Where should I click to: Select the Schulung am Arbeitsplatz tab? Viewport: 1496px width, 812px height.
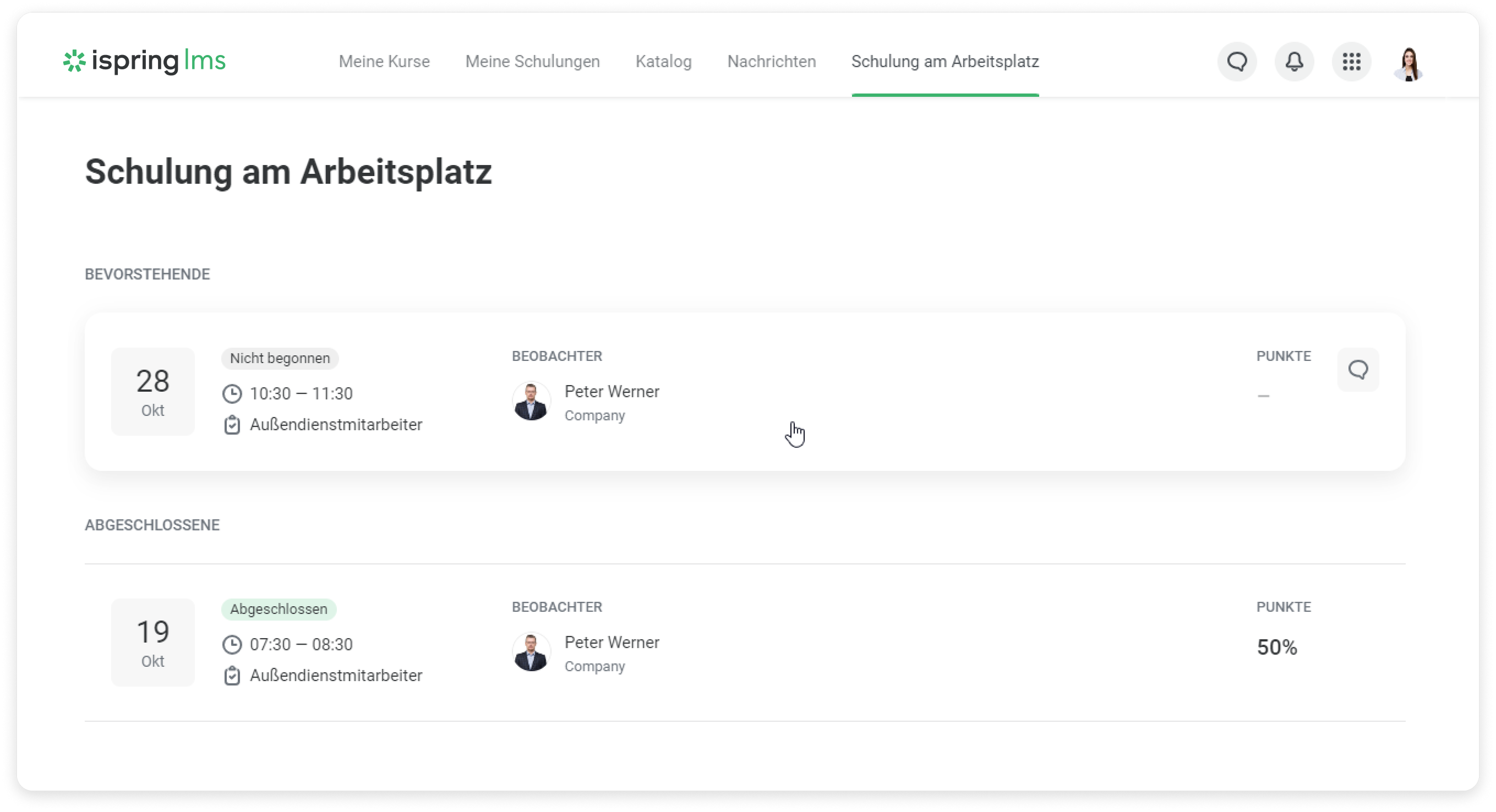pos(945,62)
